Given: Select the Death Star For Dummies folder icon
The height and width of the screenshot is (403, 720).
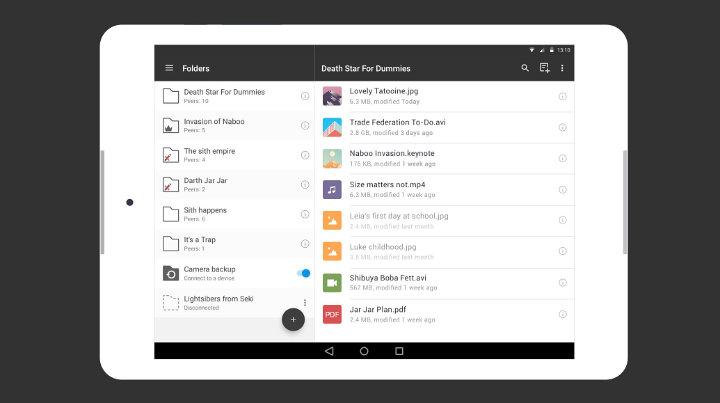Looking at the screenshot, I should 171,96.
